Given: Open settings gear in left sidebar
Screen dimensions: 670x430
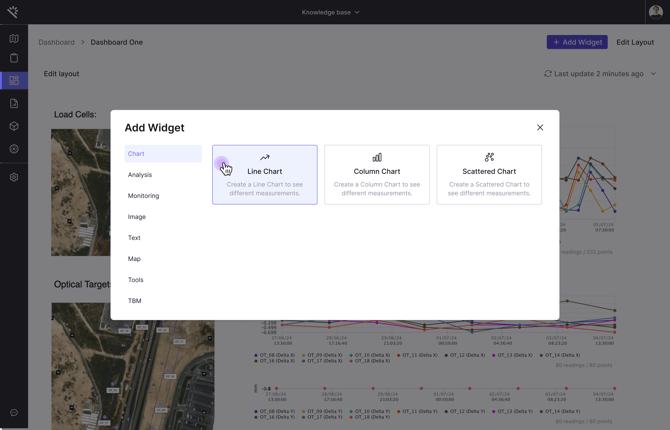Looking at the screenshot, I should [14, 177].
